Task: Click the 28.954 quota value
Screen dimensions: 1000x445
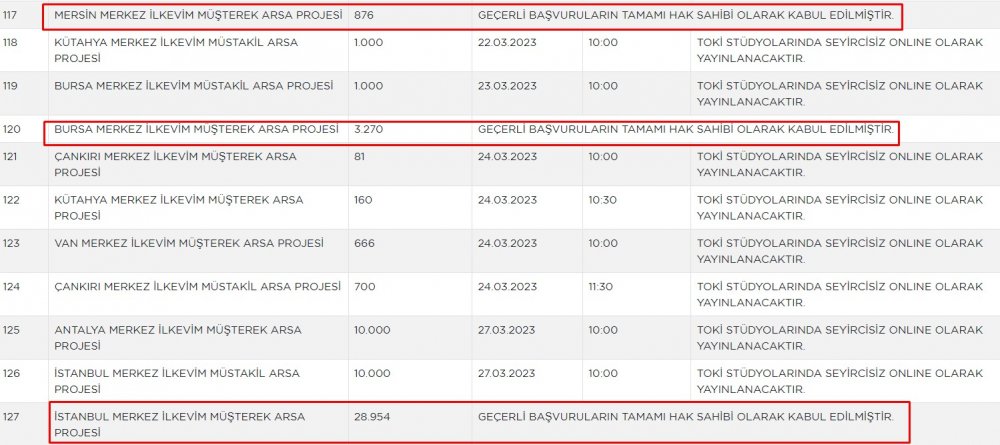Action: point(372,416)
